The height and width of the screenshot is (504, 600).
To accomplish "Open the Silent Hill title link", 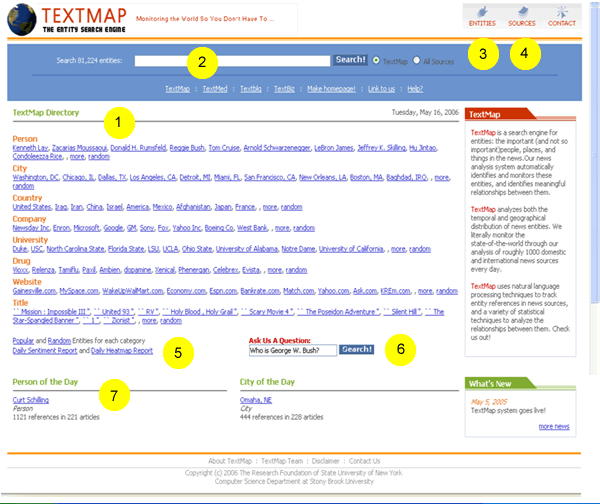I will pyautogui.click(x=403, y=312).
